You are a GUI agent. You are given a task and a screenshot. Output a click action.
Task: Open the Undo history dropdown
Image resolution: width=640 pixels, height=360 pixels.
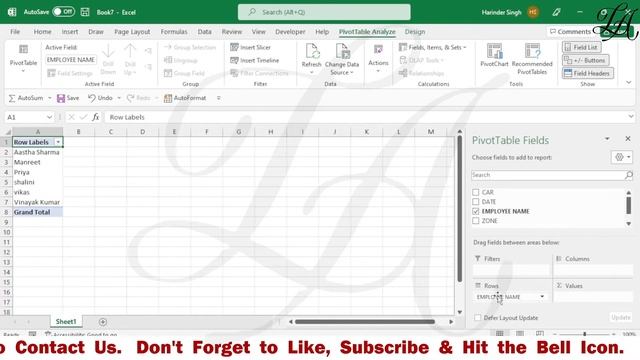(119, 98)
